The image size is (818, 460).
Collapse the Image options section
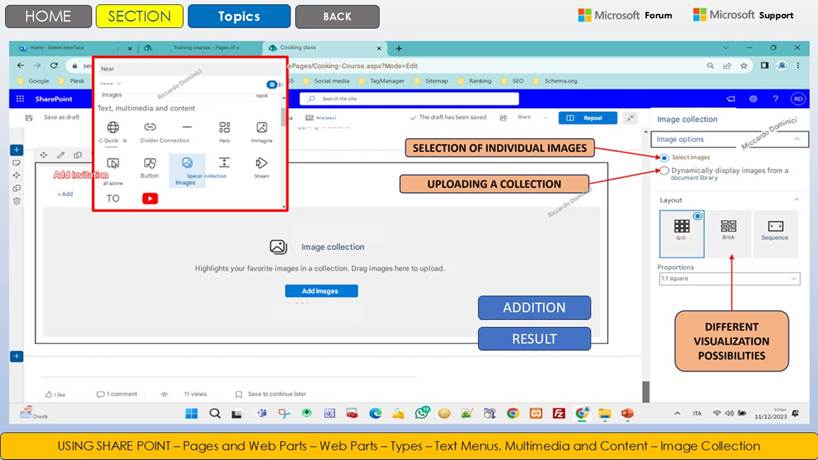[x=797, y=139]
